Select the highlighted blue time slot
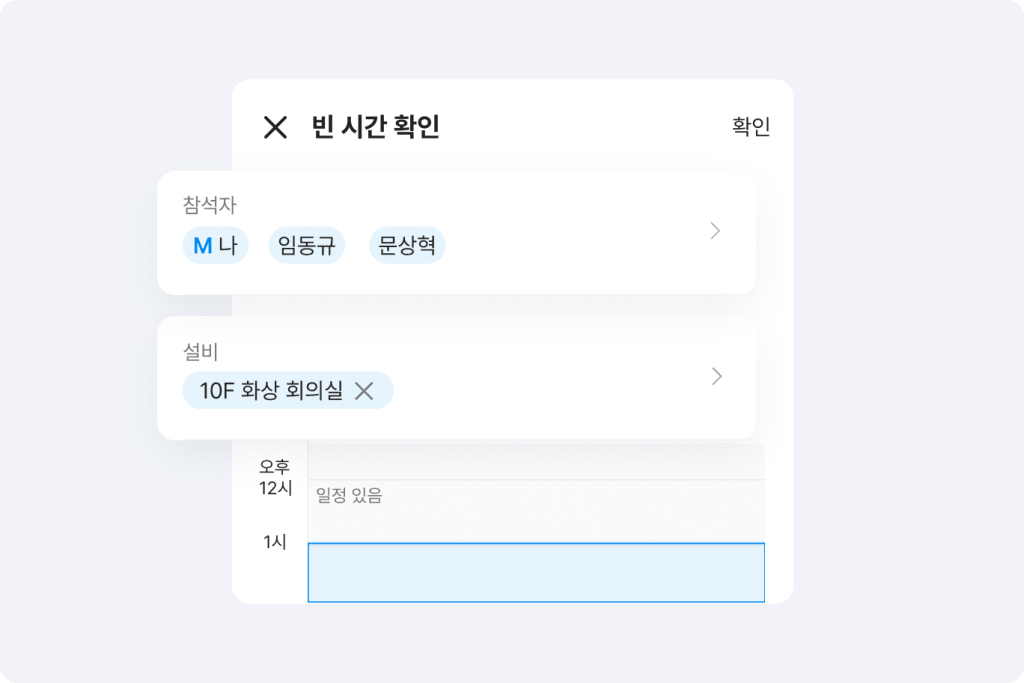Screen dimensions: 1024x683 536,572
